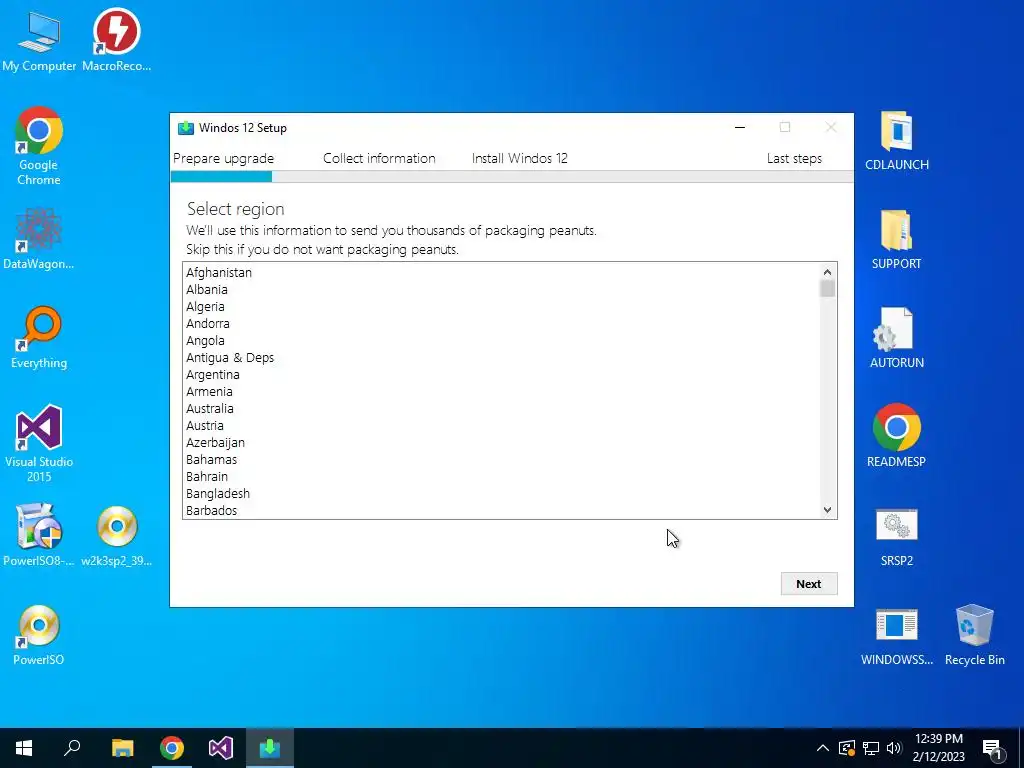Click Last steps label
This screenshot has height=768, width=1024.
[794, 159]
